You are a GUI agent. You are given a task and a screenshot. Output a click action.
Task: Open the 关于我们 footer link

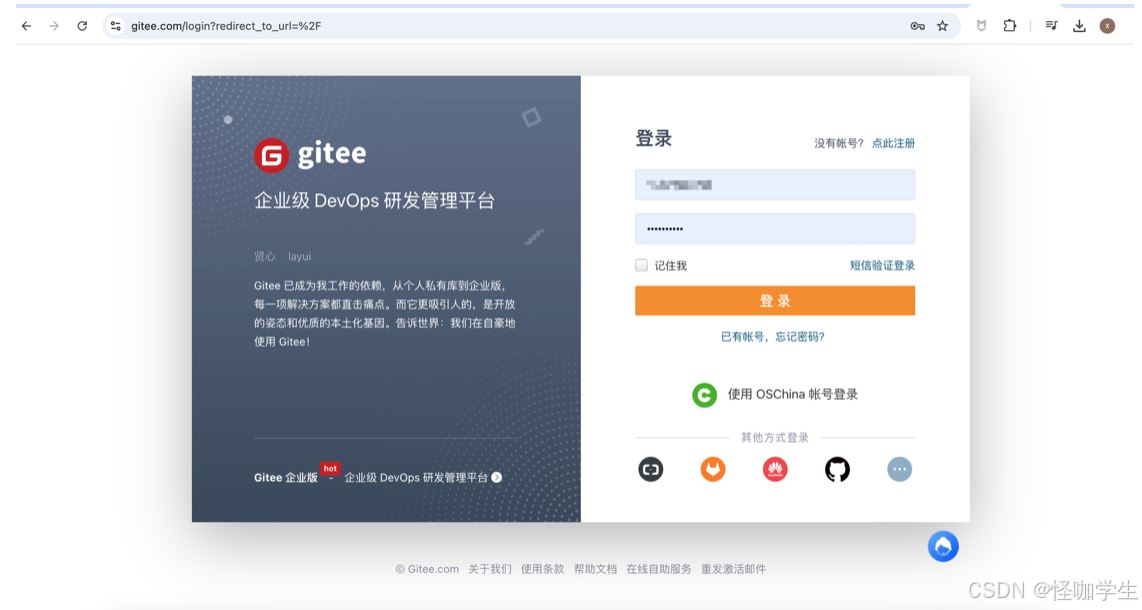489,569
